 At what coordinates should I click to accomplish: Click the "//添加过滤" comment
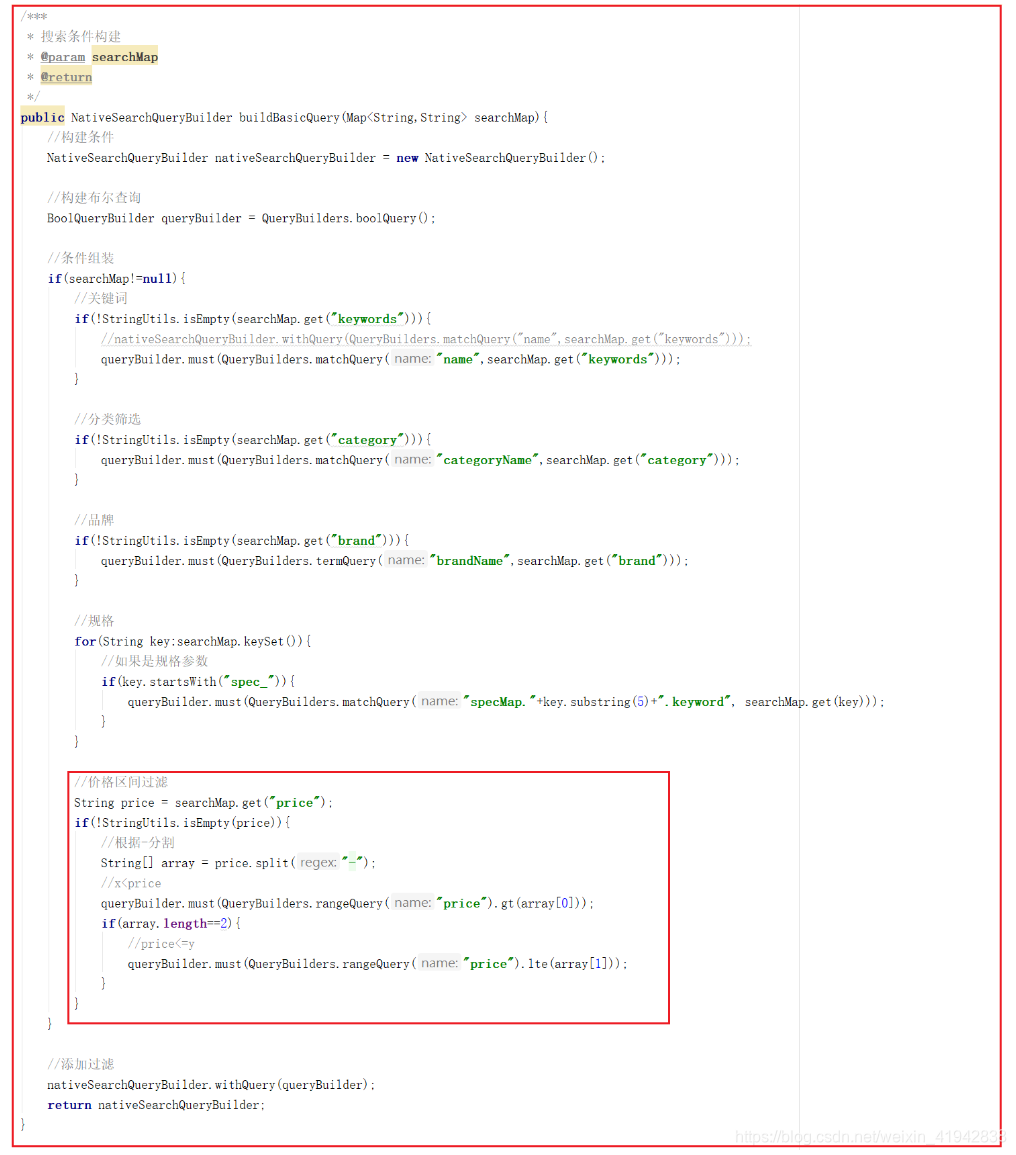coord(80,1064)
